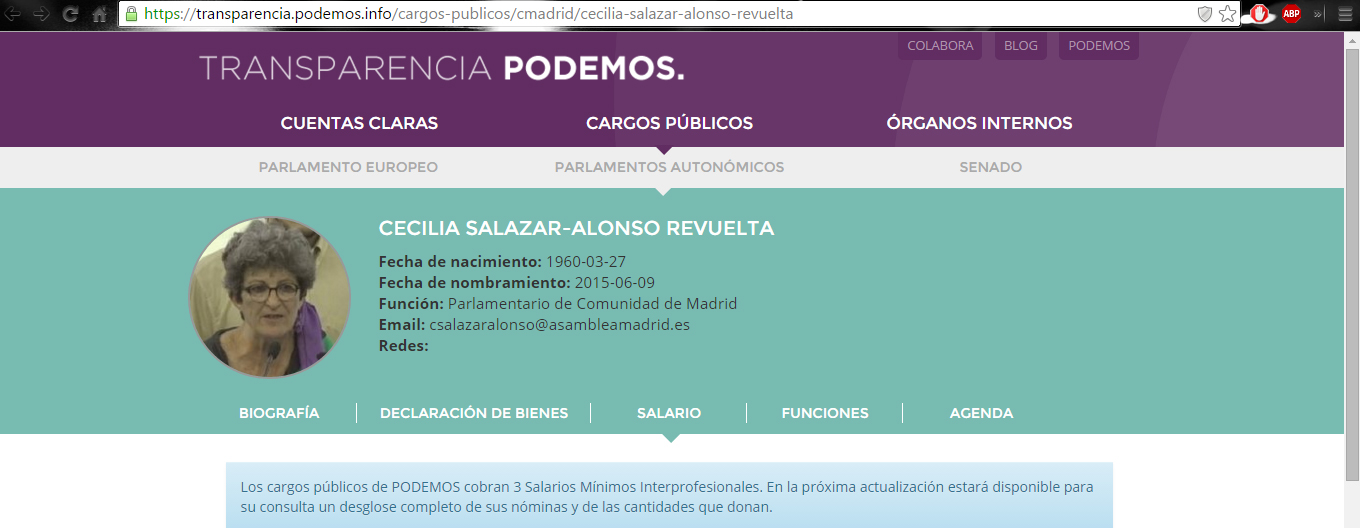Image resolution: width=1360 pixels, height=528 pixels.
Task: Open the ÓRGANOS INTERNOS menu
Action: (x=979, y=123)
